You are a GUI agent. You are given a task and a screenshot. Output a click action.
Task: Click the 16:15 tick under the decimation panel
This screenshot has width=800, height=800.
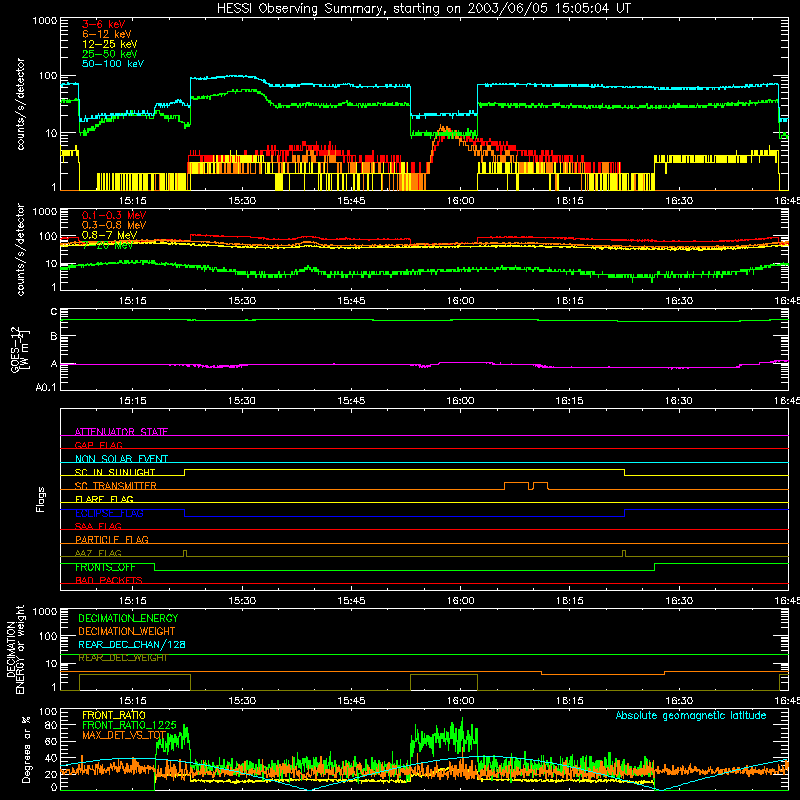(x=569, y=701)
